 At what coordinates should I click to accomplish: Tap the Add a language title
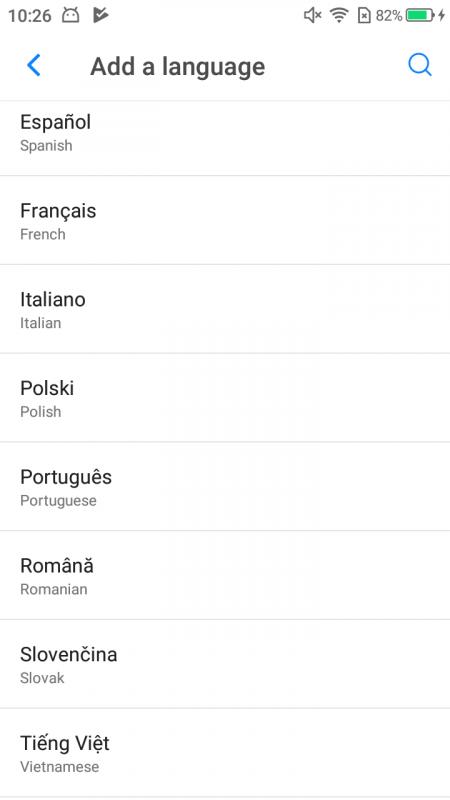pyautogui.click(x=178, y=67)
